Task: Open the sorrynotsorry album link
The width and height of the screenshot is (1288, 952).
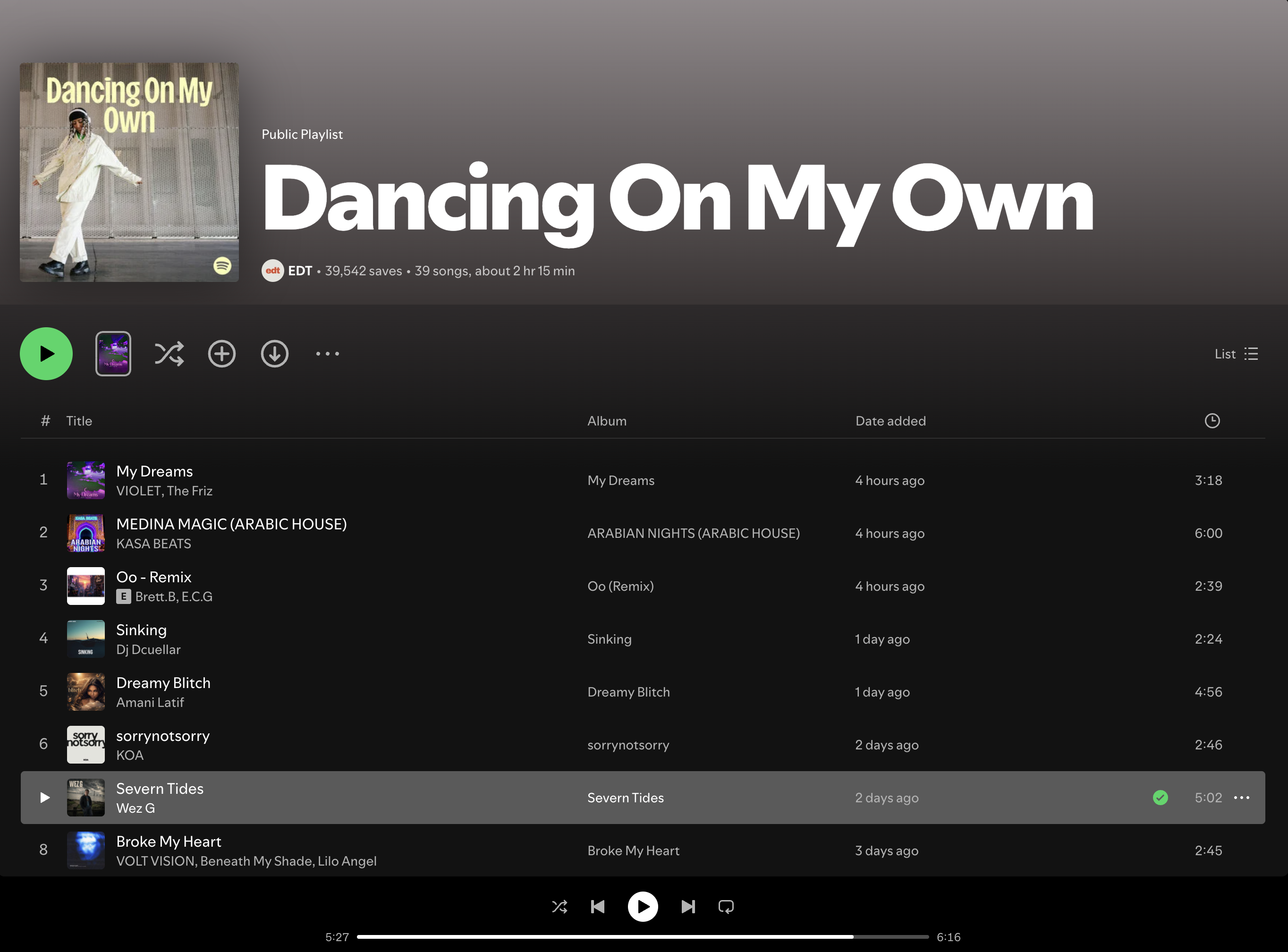Action: 628,745
